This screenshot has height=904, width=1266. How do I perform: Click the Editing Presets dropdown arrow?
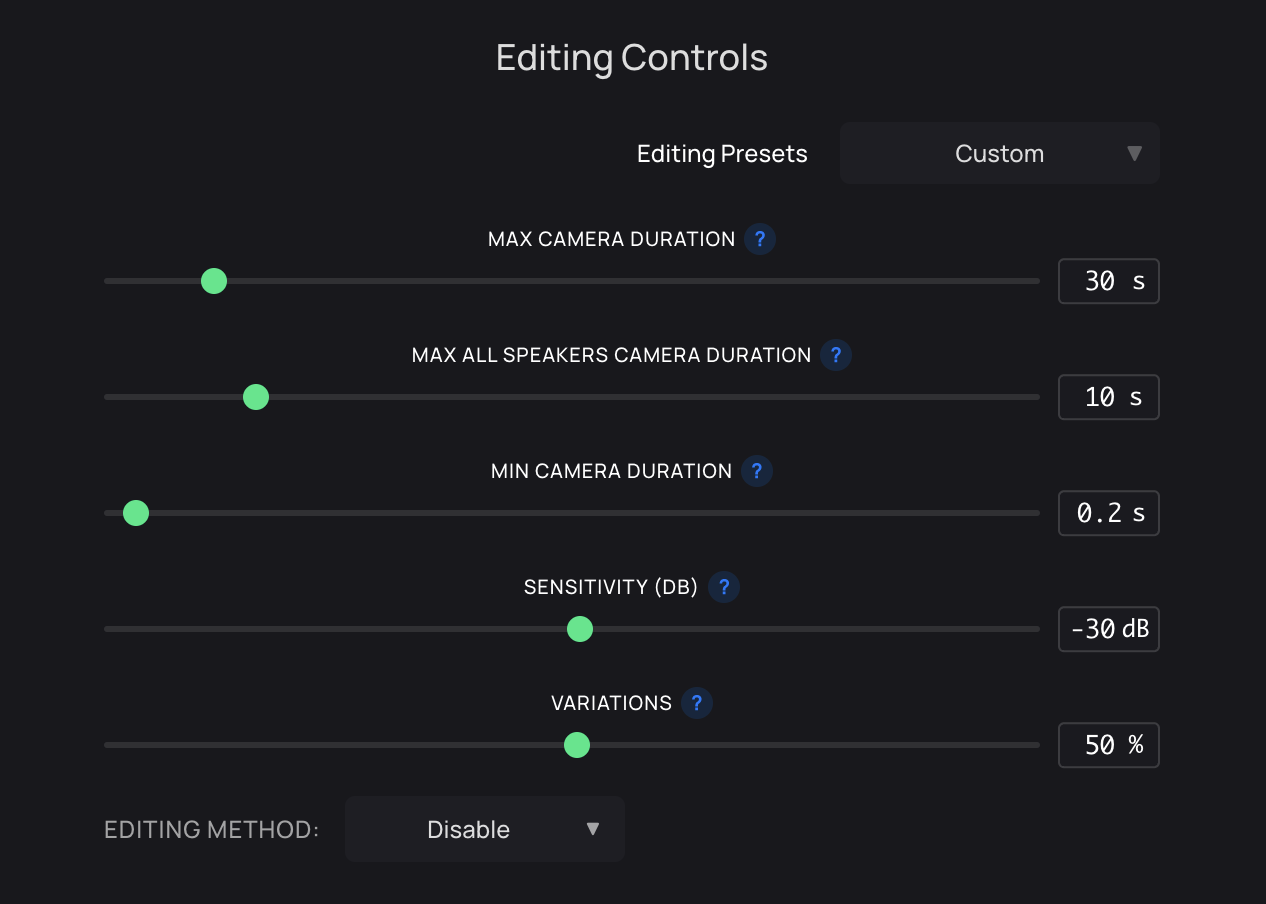(x=1134, y=153)
